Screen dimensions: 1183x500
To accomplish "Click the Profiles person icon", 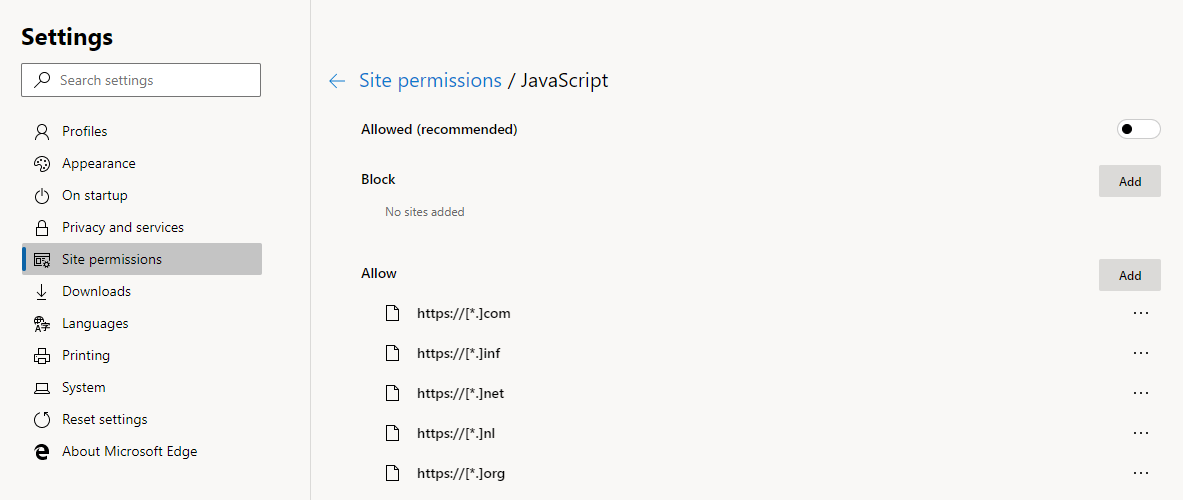I will tap(42, 132).
